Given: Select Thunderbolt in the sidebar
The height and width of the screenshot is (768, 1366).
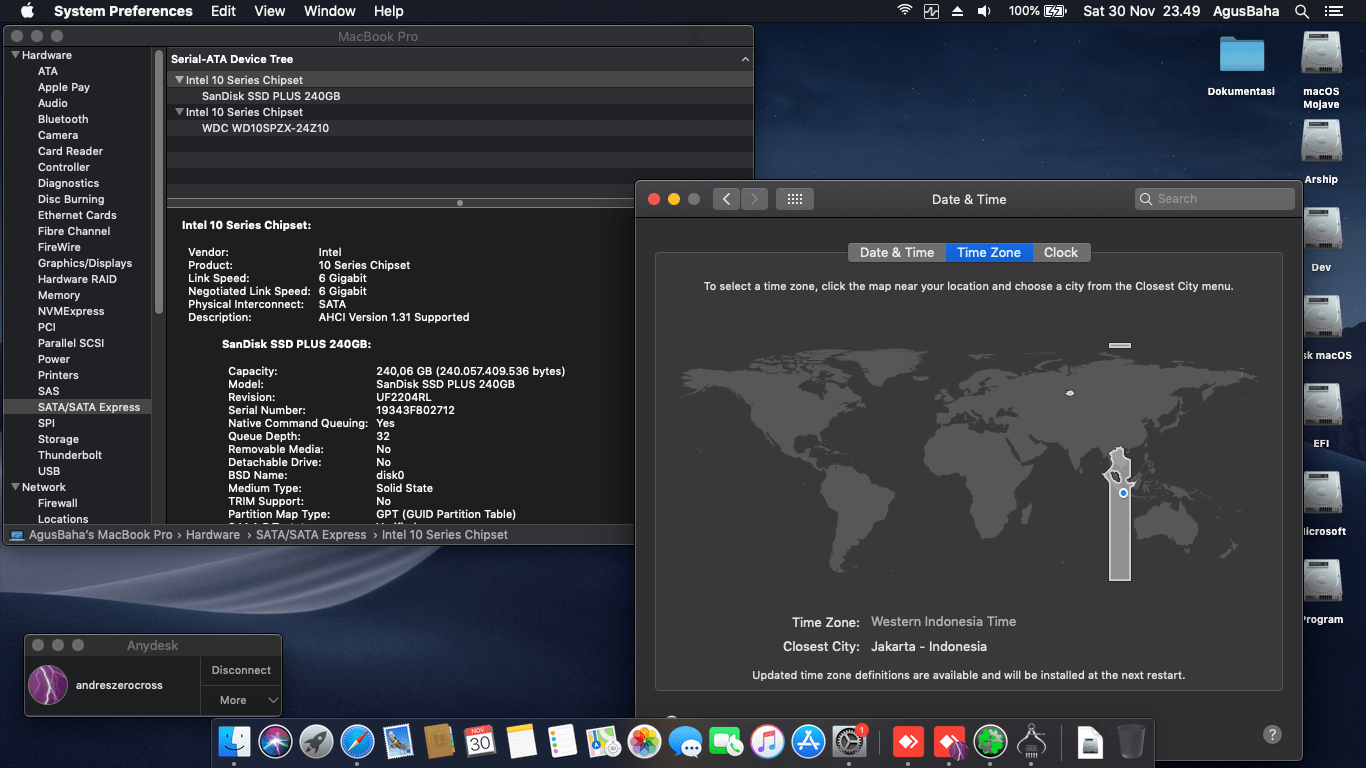Looking at the screenshot, I should [x=70, y=455].
